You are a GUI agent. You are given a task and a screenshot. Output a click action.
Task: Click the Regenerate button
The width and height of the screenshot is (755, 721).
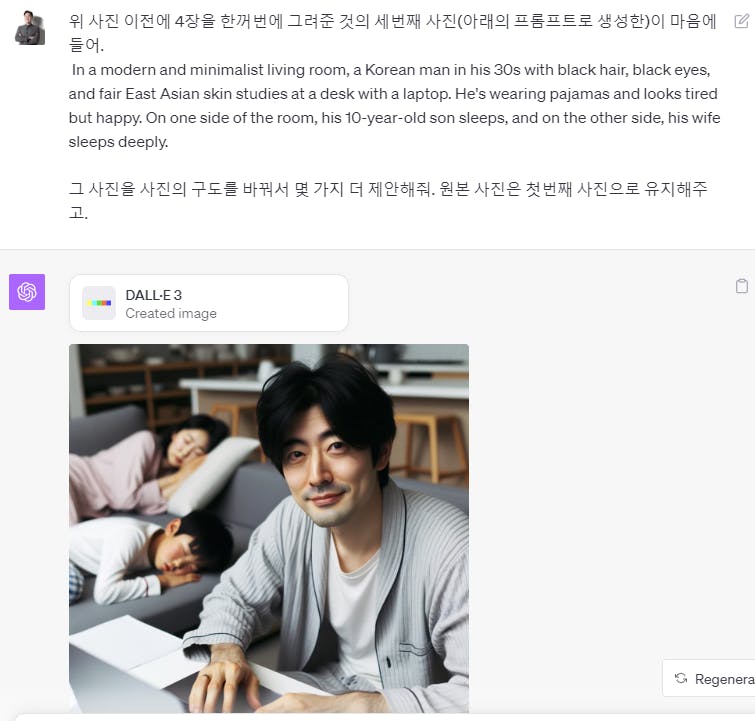tap(709, 679)
